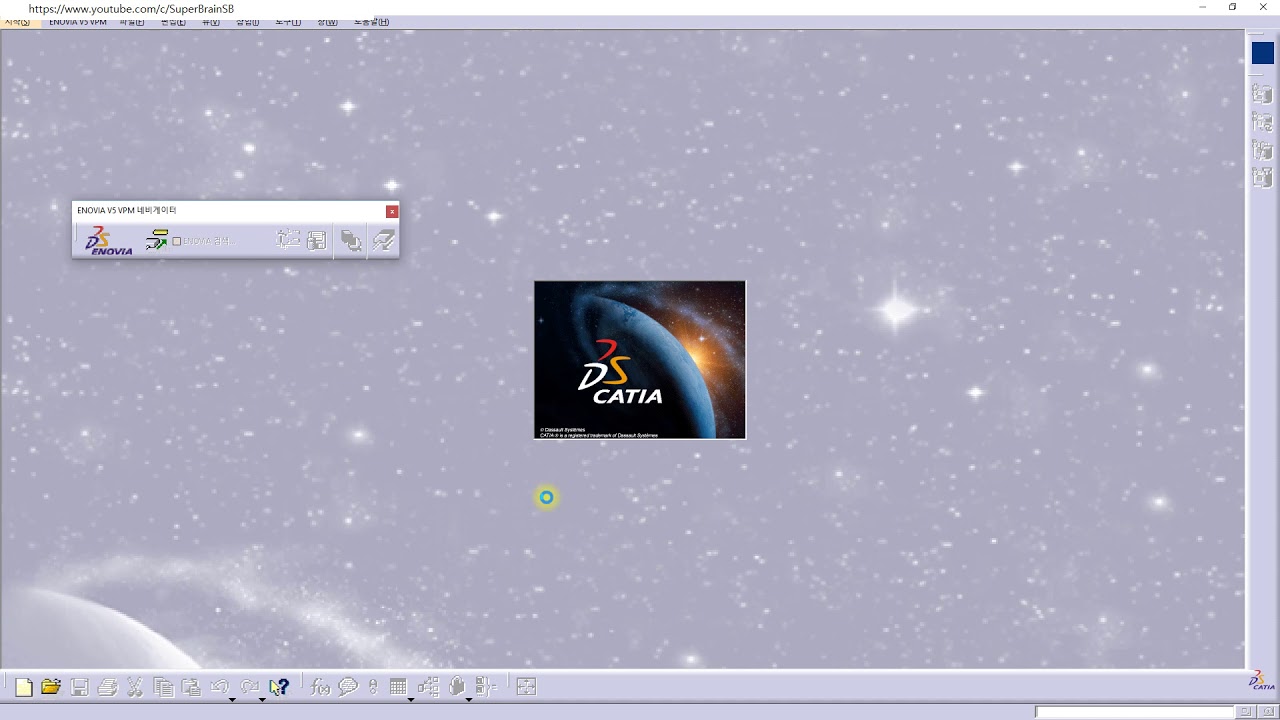This screenshot has width=1280, height=720.
Task: Click the CATIA splash screen image
Action: click(x=640, y=360)
